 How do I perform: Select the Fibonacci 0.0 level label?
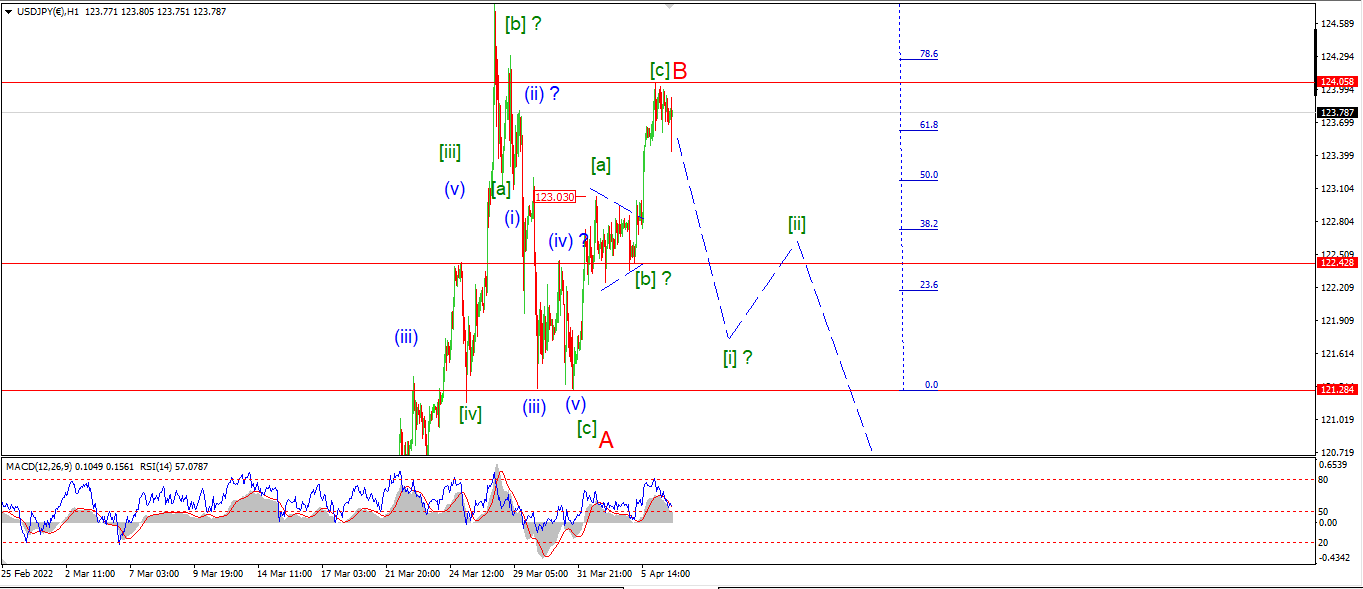click(931, 385)
